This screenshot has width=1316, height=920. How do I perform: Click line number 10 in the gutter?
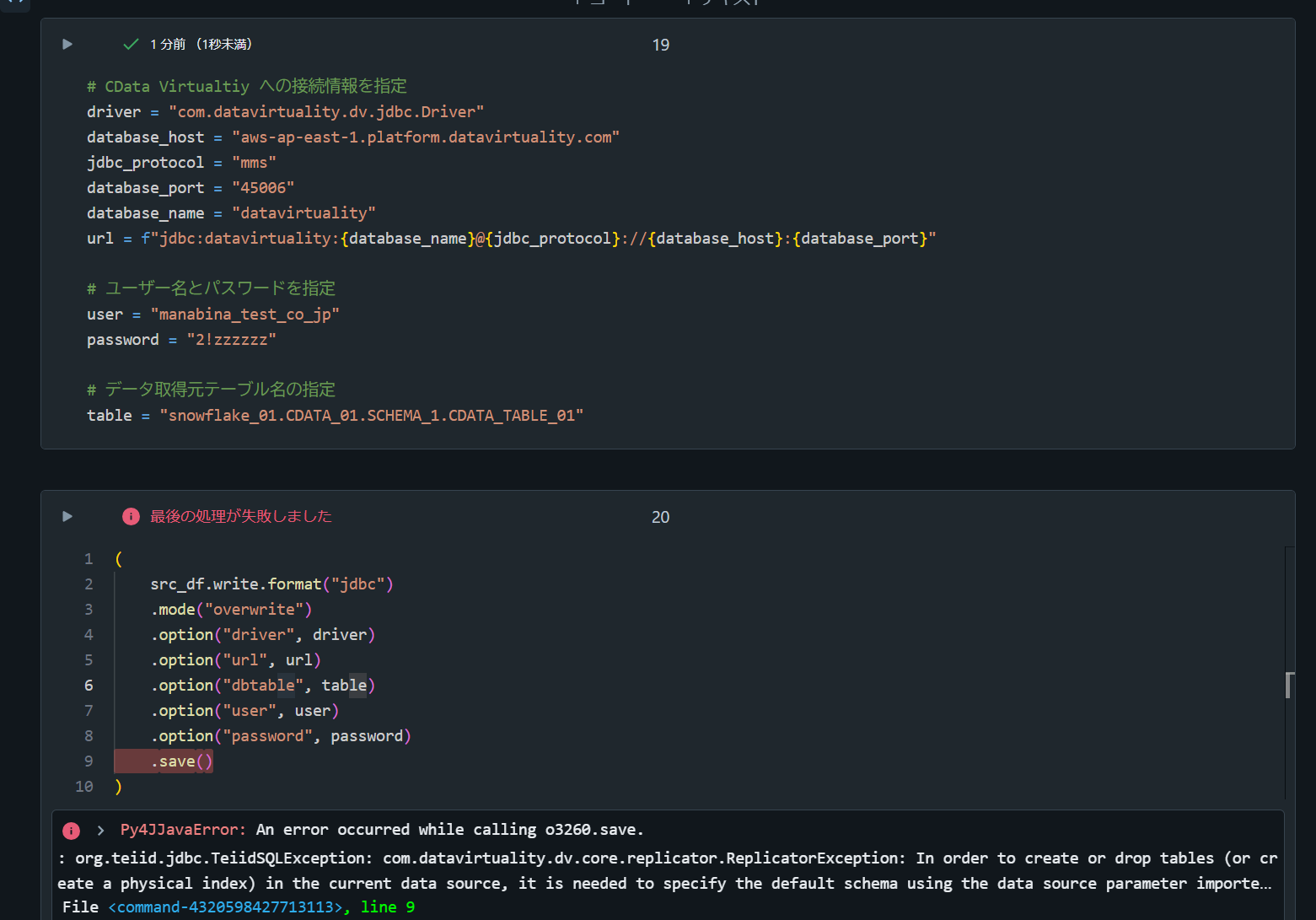point(84,786)
